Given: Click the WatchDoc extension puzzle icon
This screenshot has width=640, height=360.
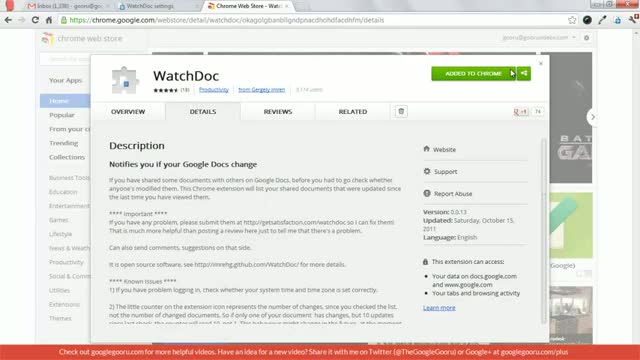Looking at the screenshot, I should coord(125,80).
